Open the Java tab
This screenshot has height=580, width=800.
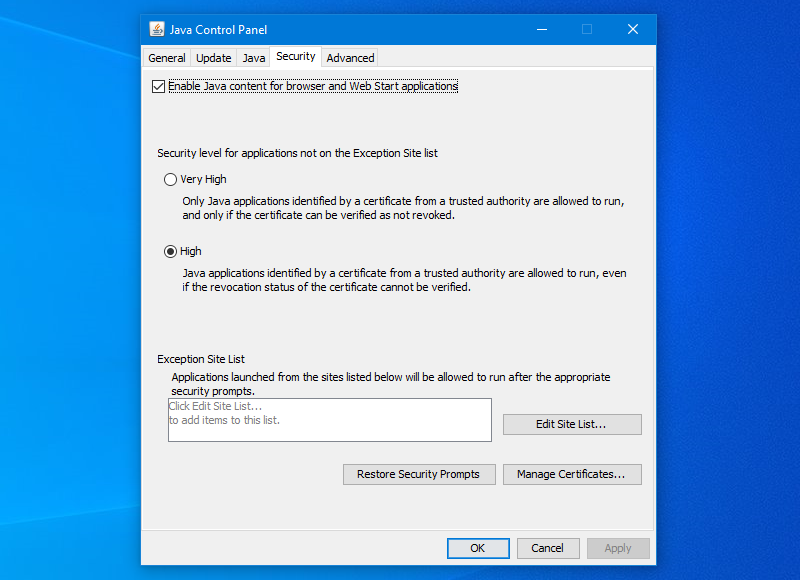point(253,57)
